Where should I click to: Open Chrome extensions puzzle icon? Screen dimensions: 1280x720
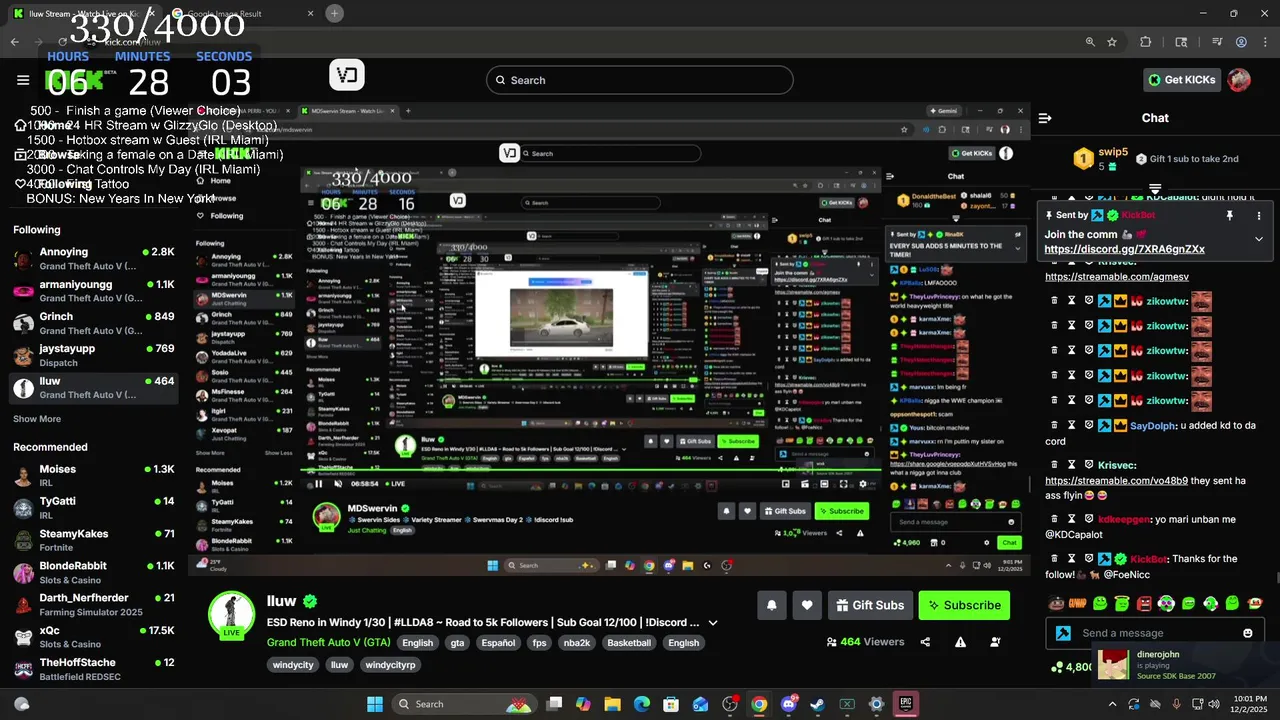point(1146,42)
